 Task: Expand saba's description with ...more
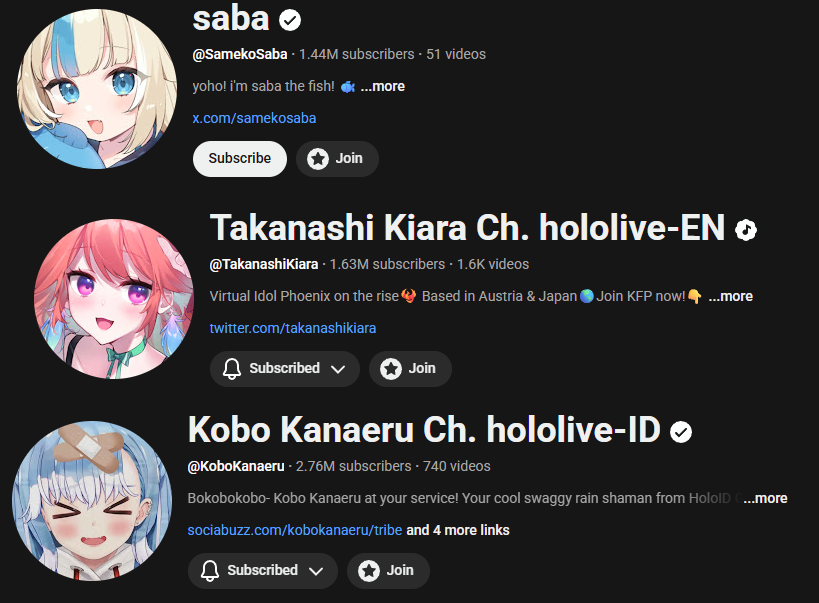click(382, 86)
